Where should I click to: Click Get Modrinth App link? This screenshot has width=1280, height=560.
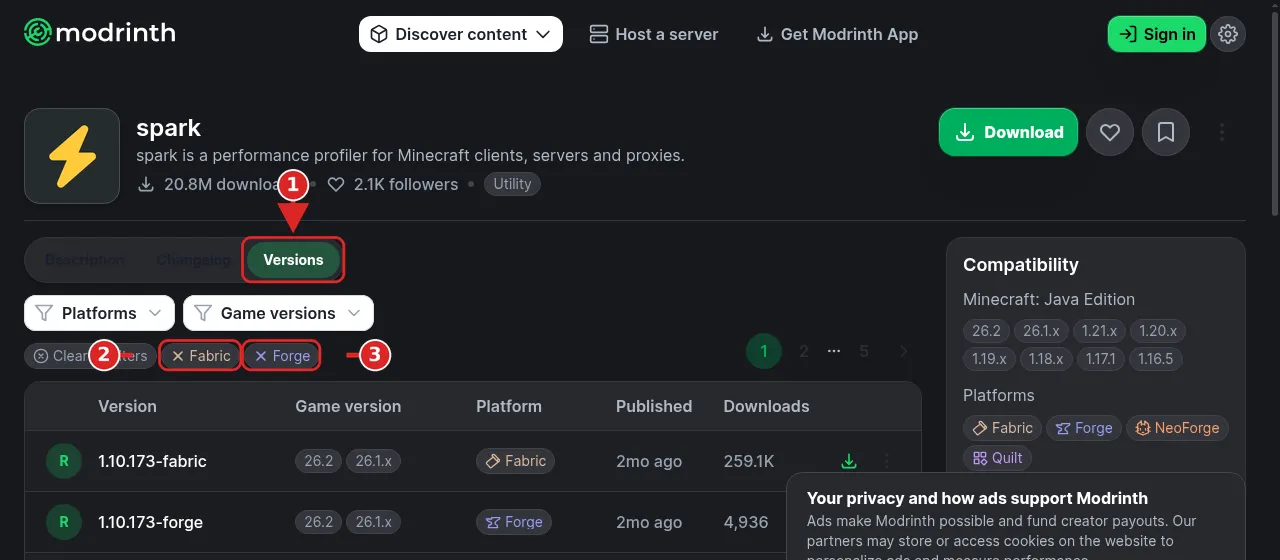[837, 34]
